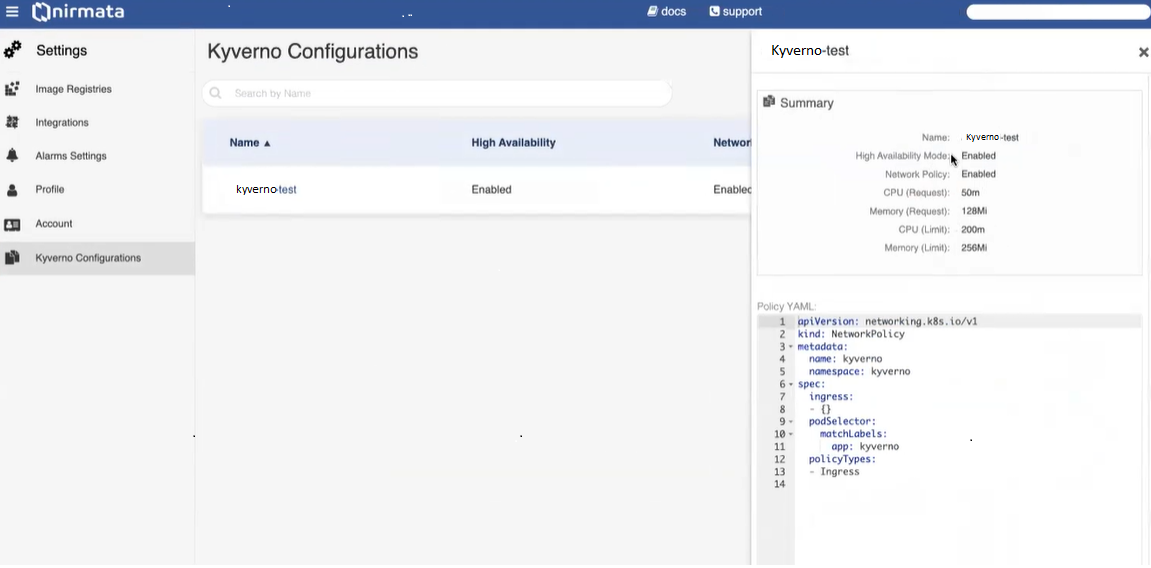Screen dimensions: 1151x568
Task: Click the - Ingress YAML line
Action: (834, 471)
